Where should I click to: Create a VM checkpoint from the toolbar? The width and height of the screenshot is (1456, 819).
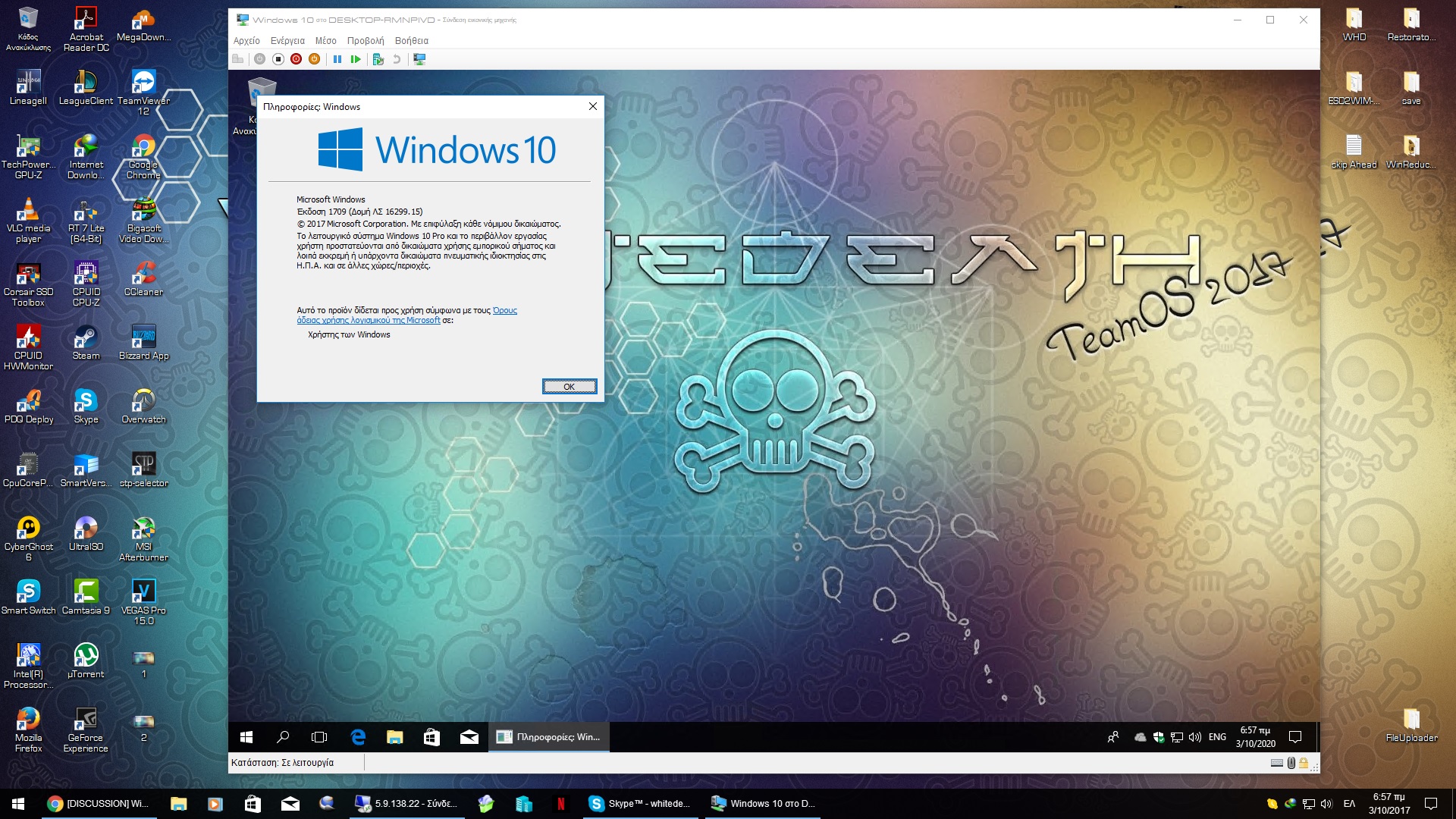(378, 59)
